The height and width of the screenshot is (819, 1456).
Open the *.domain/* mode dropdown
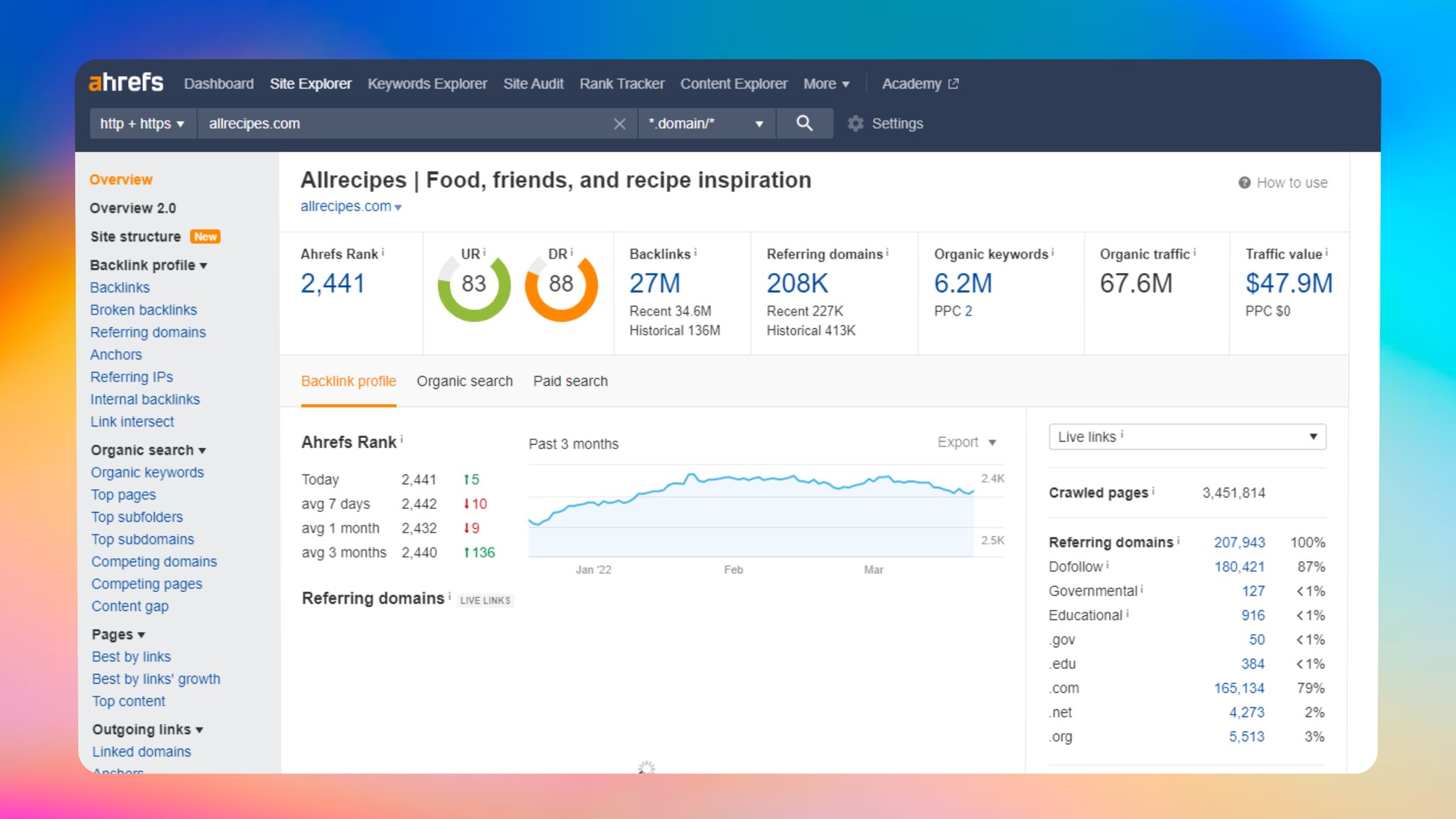tap(706, 124)
